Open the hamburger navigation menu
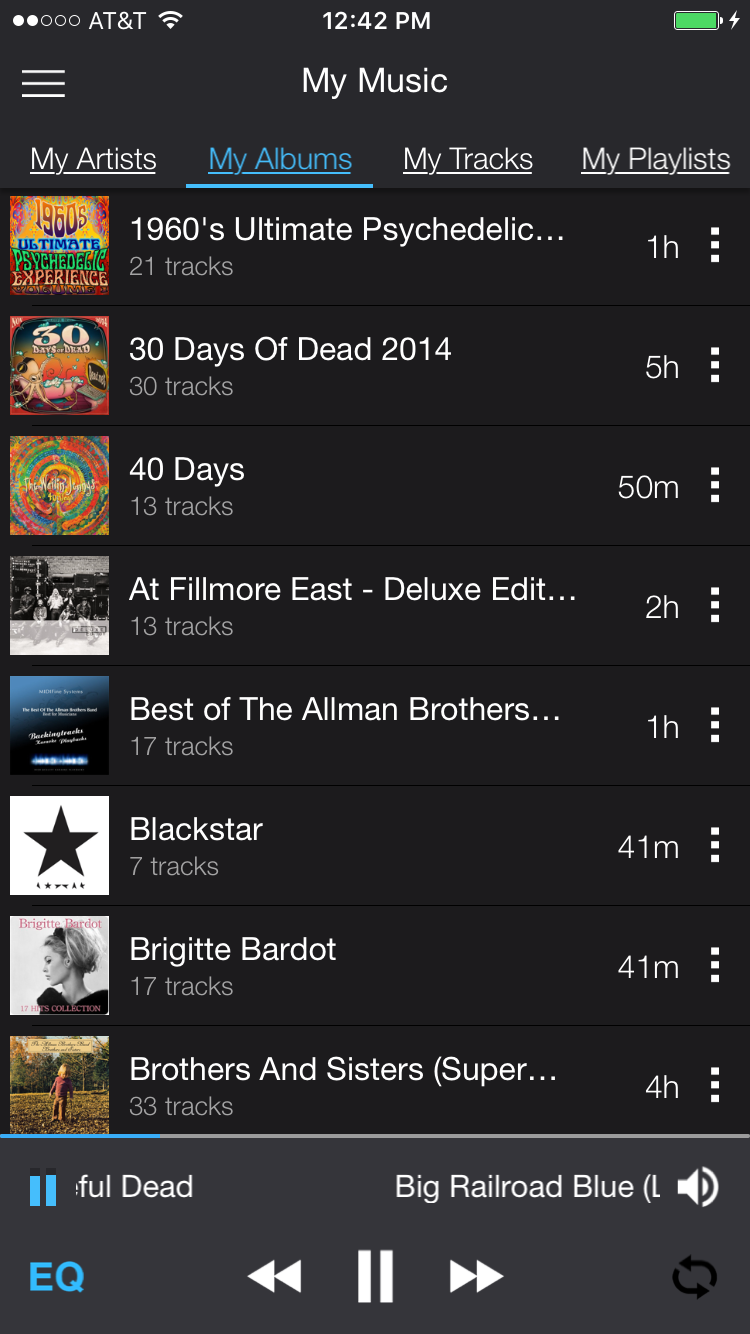The image size is (750, 1334). pyautogui.click(x=43, y=83)
